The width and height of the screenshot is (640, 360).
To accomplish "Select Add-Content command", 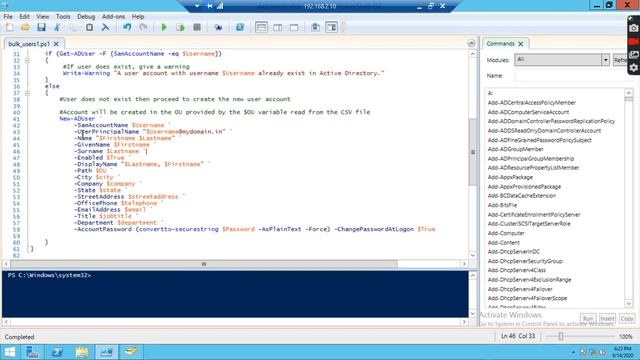I will [x=504, y=243].
